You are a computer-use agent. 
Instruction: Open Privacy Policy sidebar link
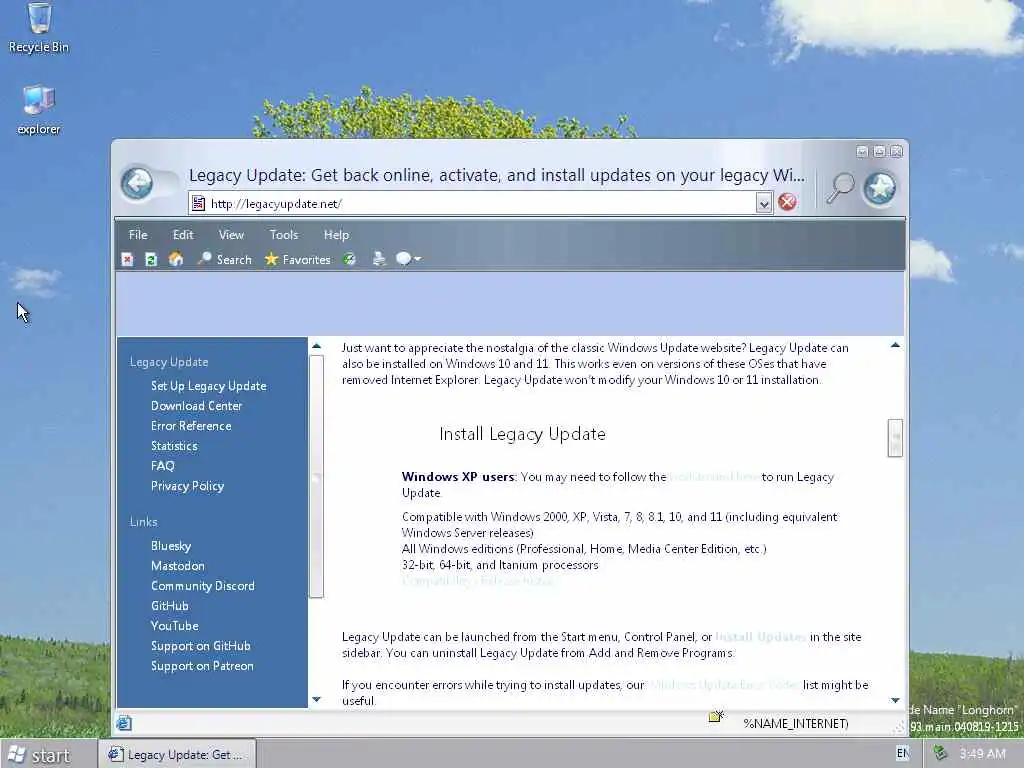(187, 486)
